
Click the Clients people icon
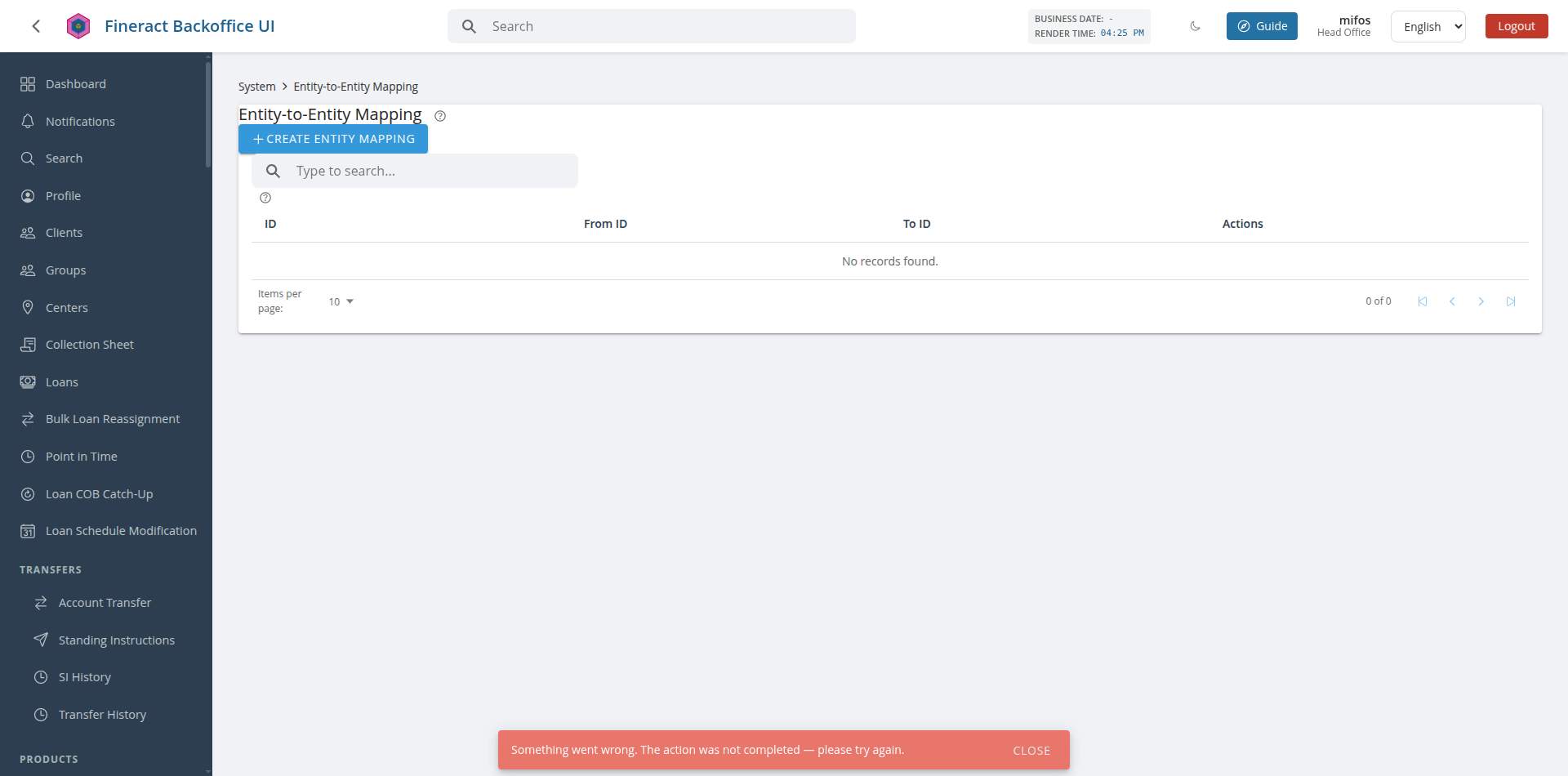(x=28, y=233)
